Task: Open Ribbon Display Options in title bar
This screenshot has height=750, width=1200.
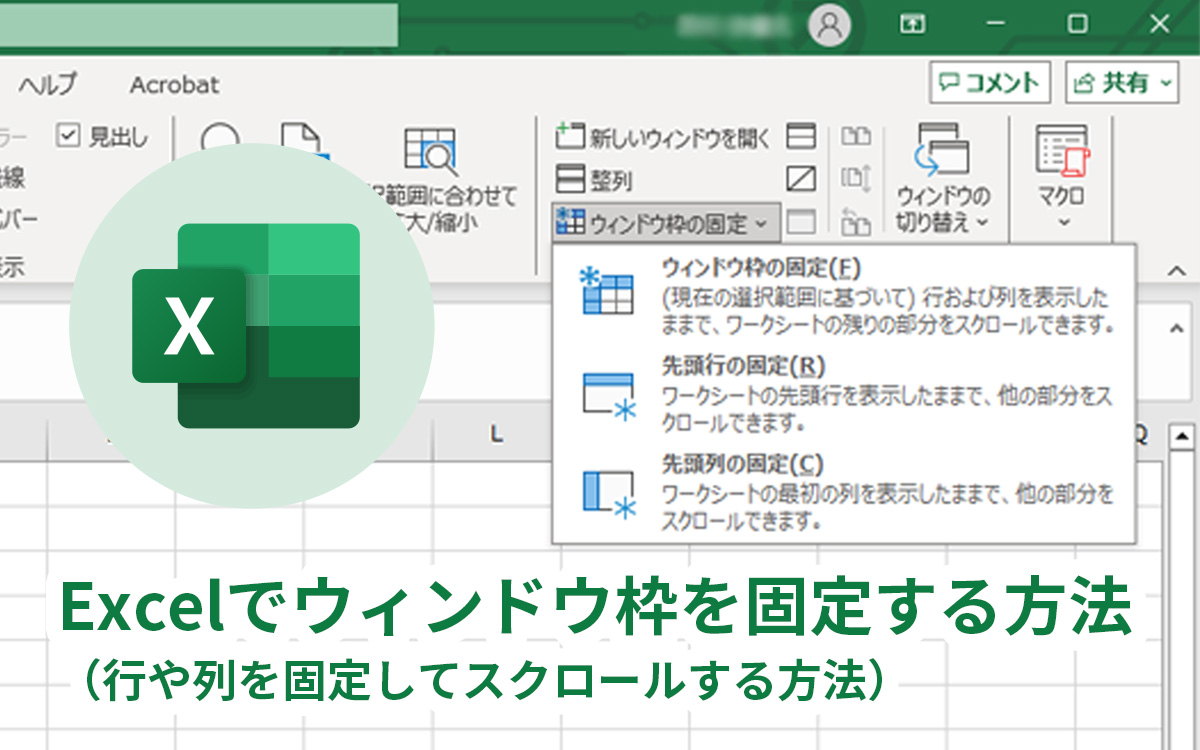Action: 912,24
